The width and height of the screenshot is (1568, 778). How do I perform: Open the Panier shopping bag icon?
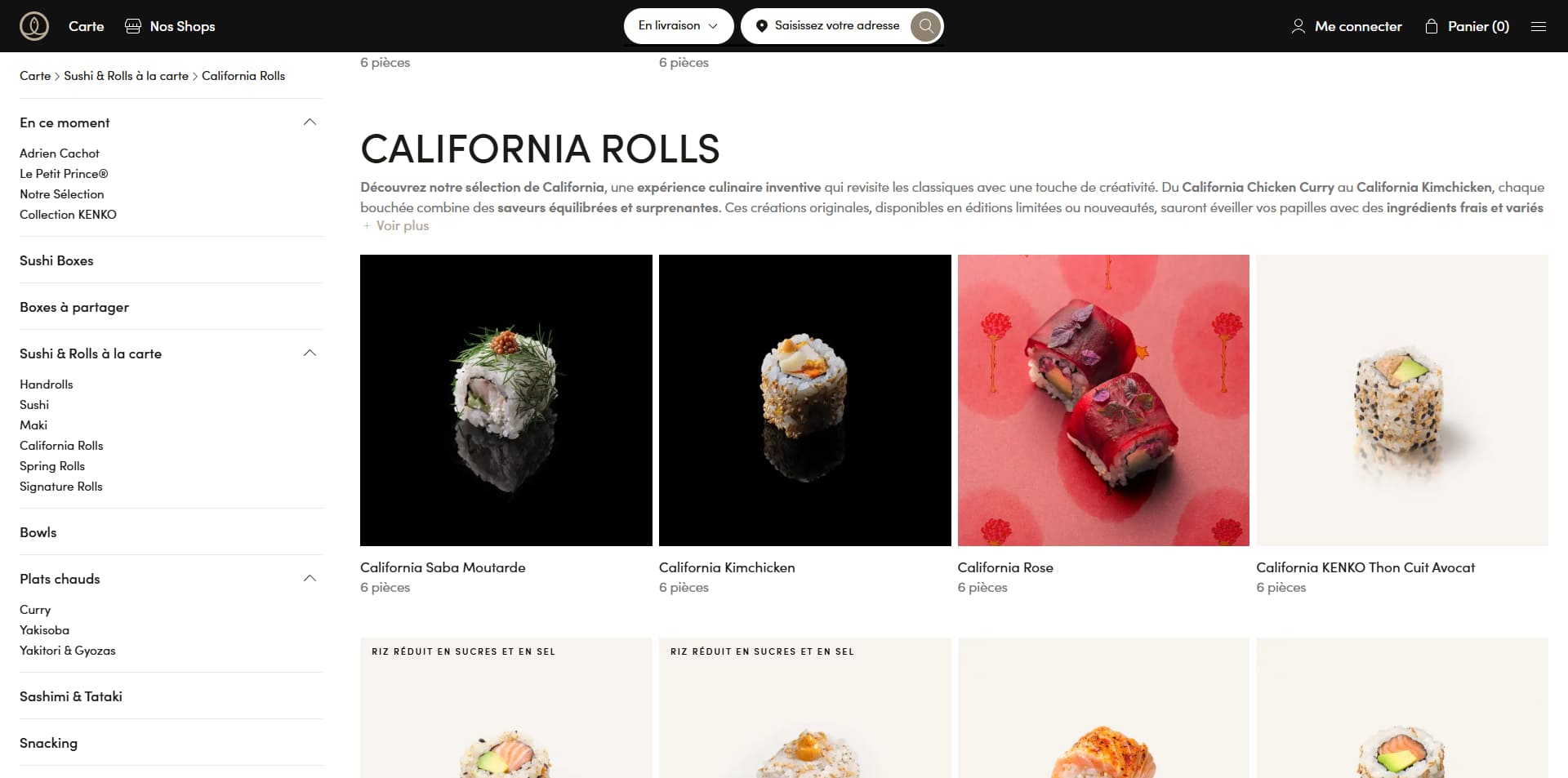[x=1431, y=26]
